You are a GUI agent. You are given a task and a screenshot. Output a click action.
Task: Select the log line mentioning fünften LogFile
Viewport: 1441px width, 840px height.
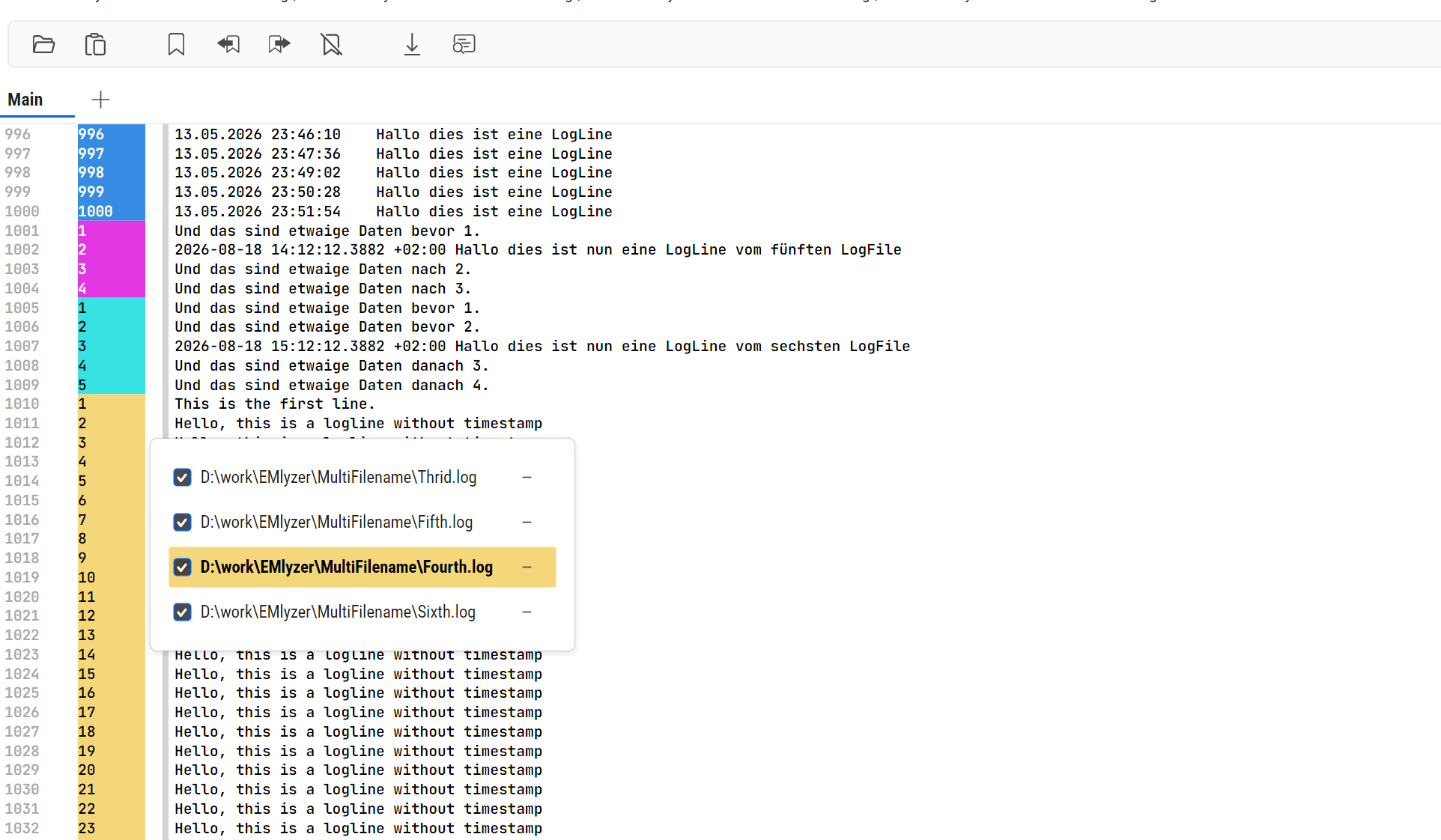(x=539, y=249)
